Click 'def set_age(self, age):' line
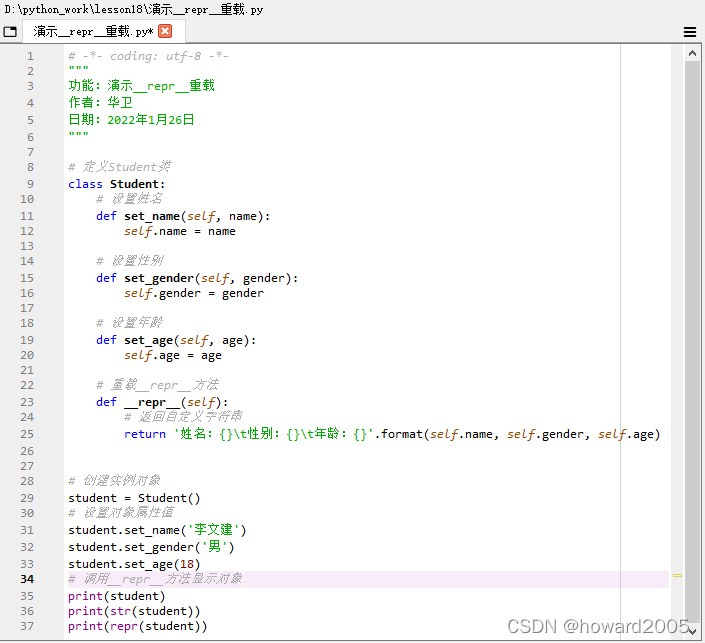 tap(176, 340)
